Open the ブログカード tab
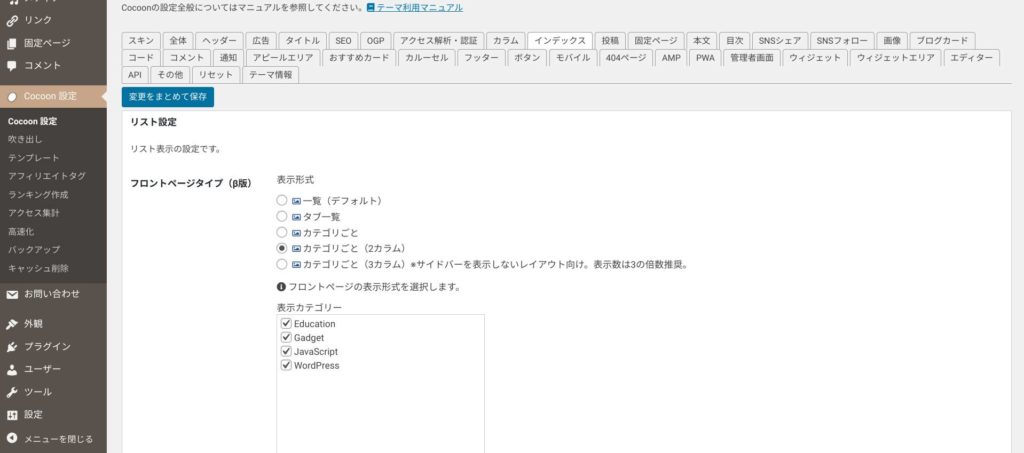 [x=942, y=40]
